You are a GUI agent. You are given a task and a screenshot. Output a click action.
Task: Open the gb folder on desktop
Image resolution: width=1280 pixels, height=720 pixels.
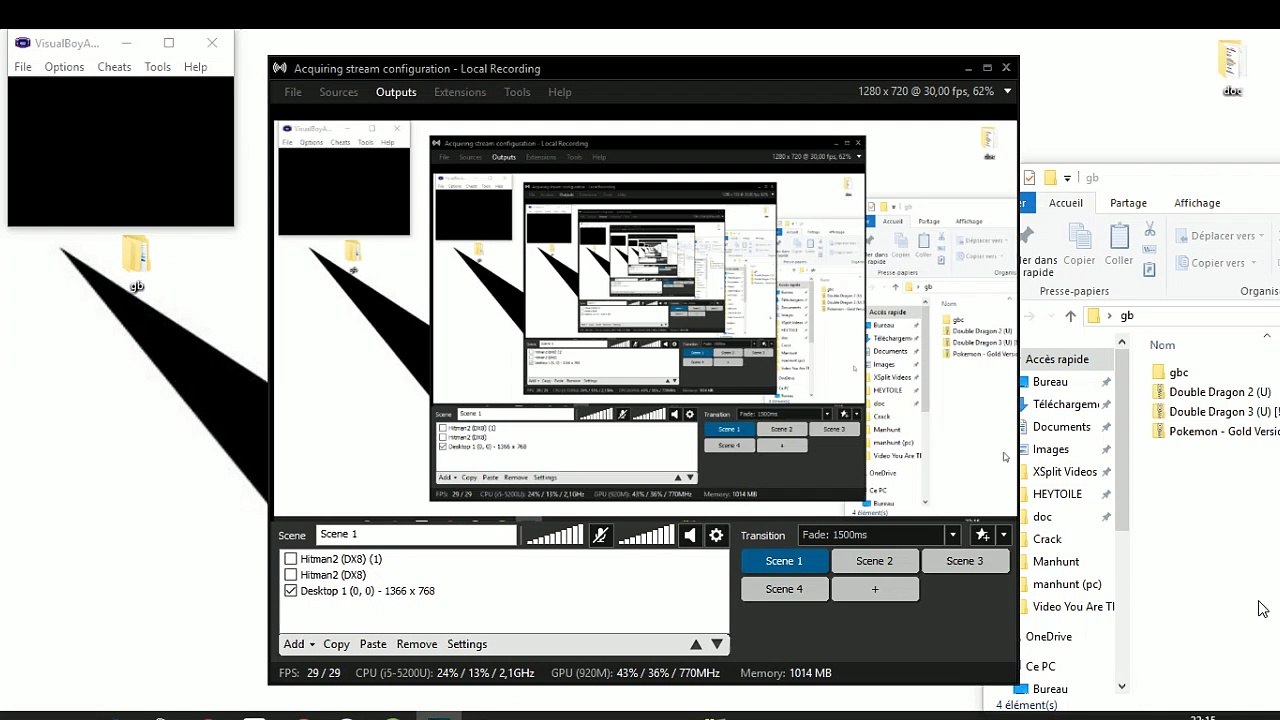(x=136, y=262)
